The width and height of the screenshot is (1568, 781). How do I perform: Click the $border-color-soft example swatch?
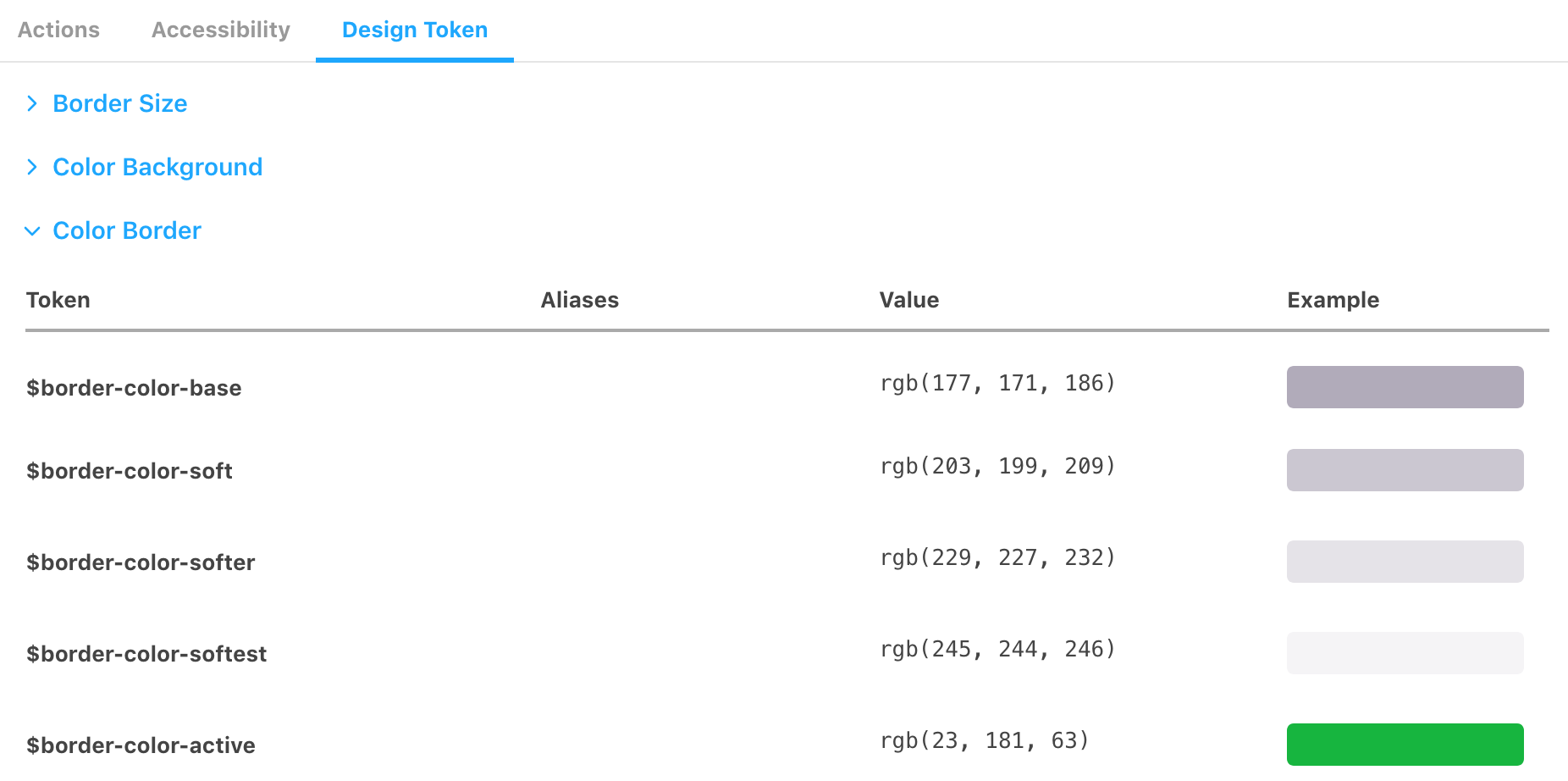click(x=1405, y=470)
